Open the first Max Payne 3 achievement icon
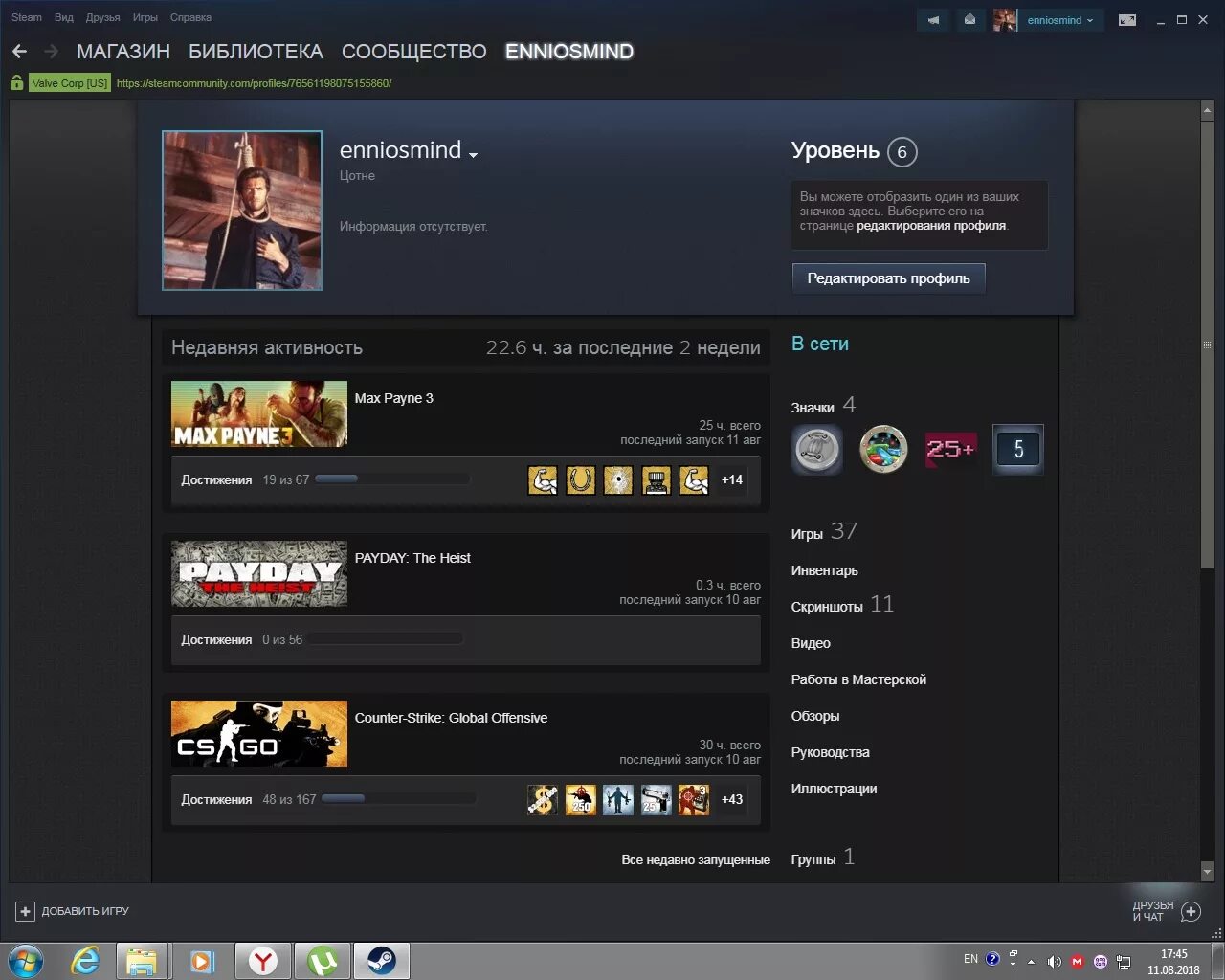Screen dimensions: 1225x980 point(543,479)
